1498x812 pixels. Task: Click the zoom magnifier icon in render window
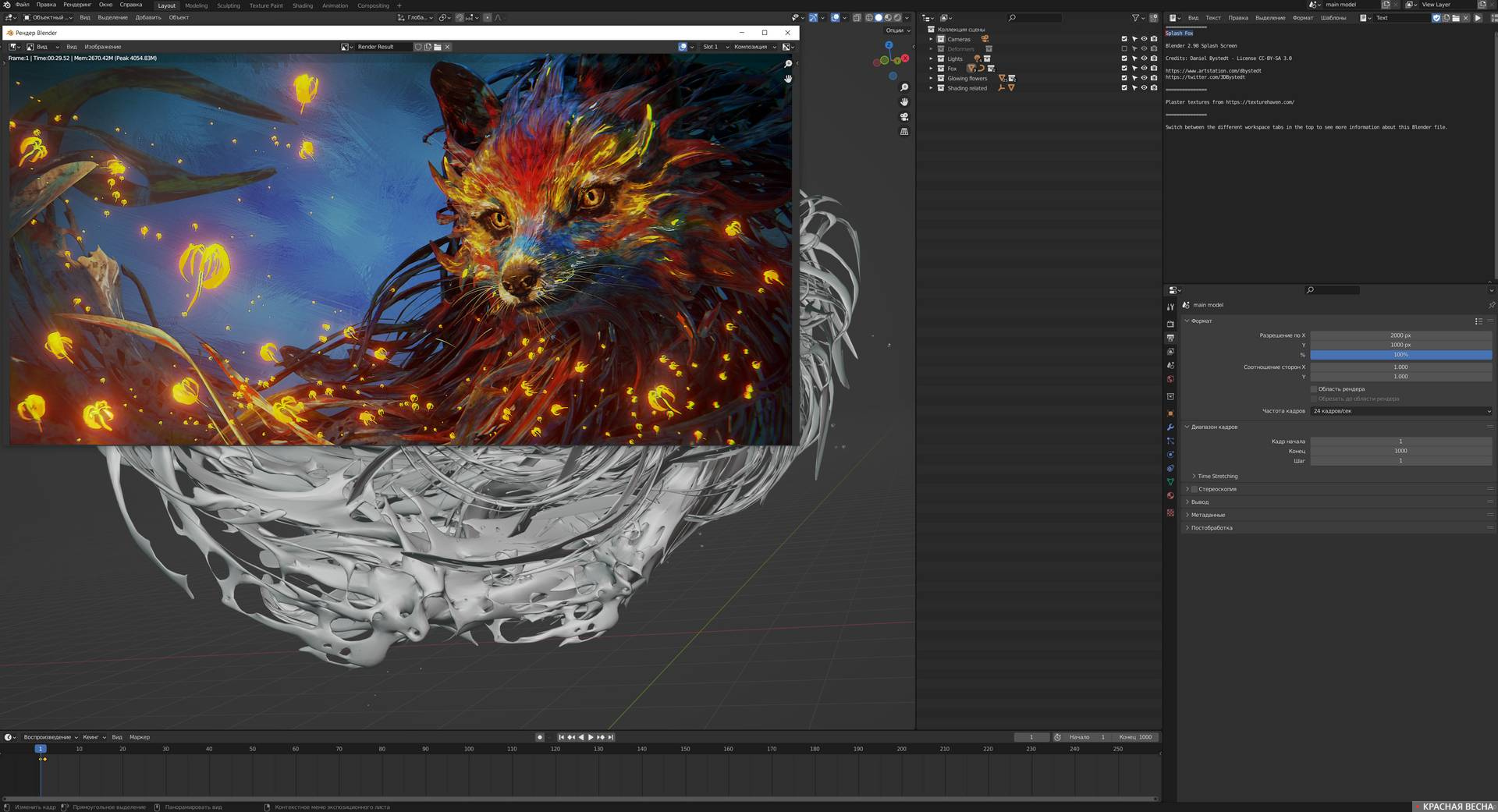[788, 64]
